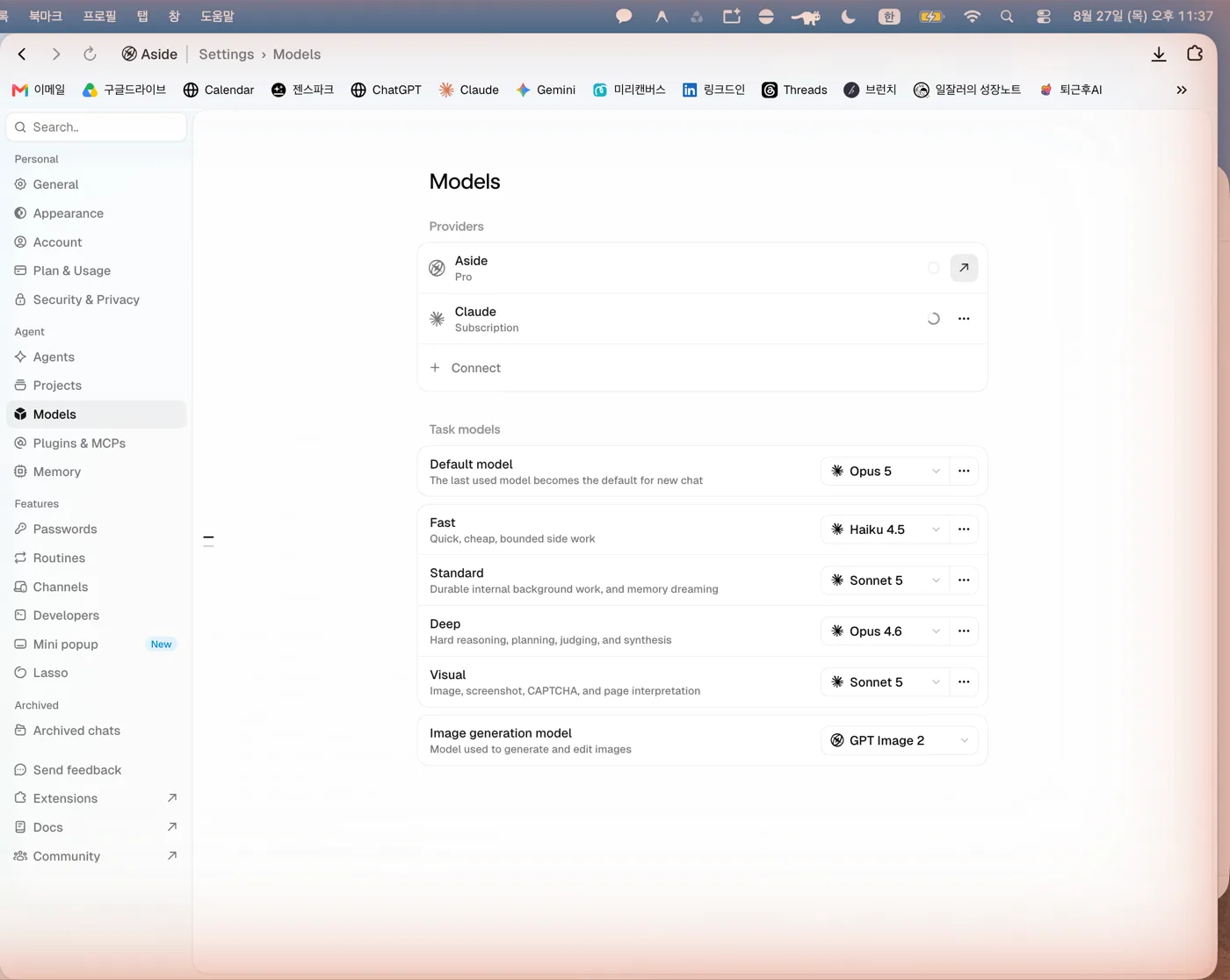Open Memory settings in the sidebar

97,472
